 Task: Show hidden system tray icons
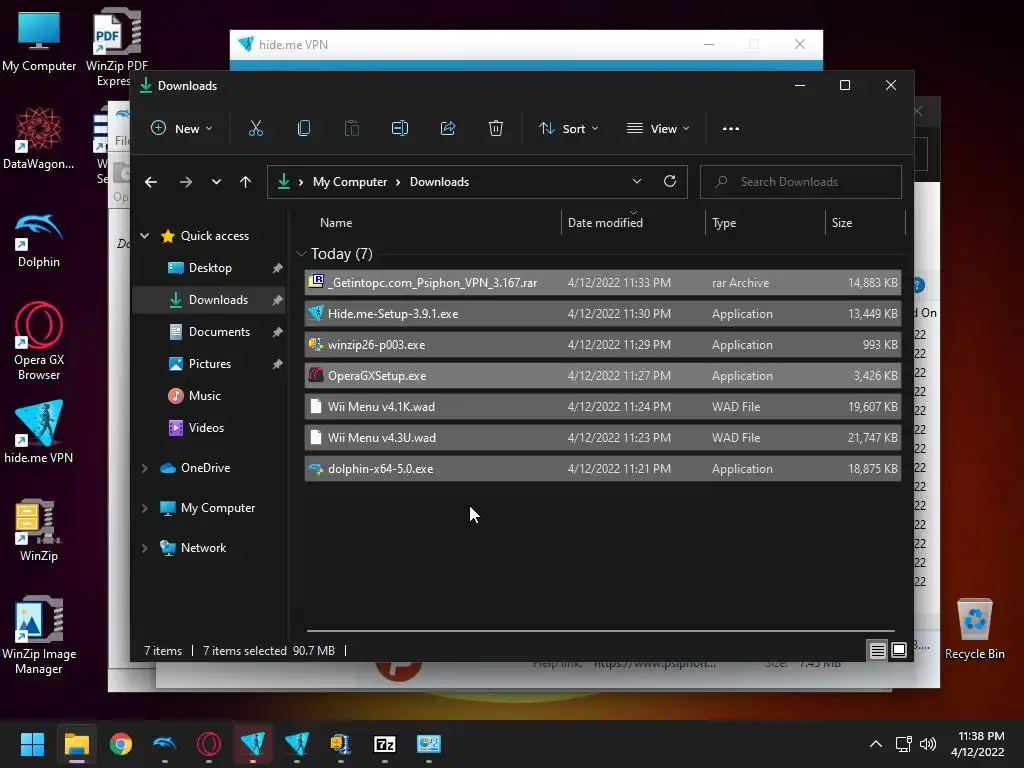pos(876,744)
